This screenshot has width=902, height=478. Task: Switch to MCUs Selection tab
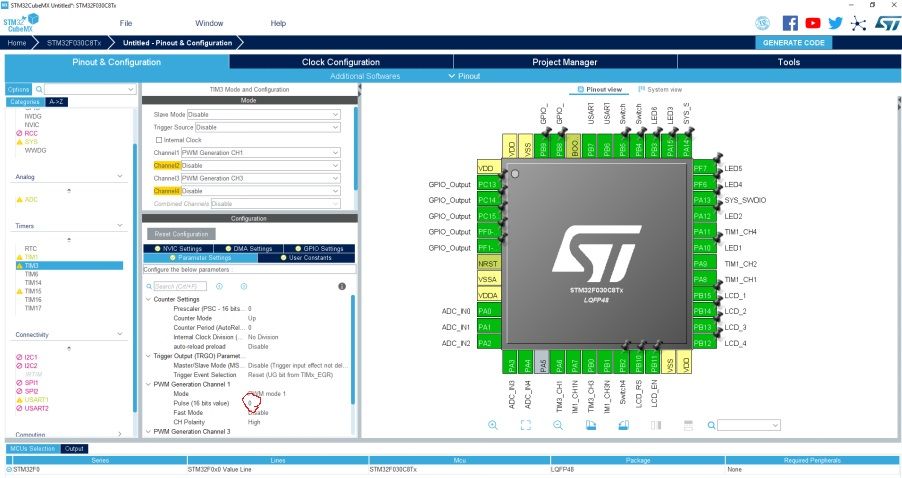[x=33, y=449]
